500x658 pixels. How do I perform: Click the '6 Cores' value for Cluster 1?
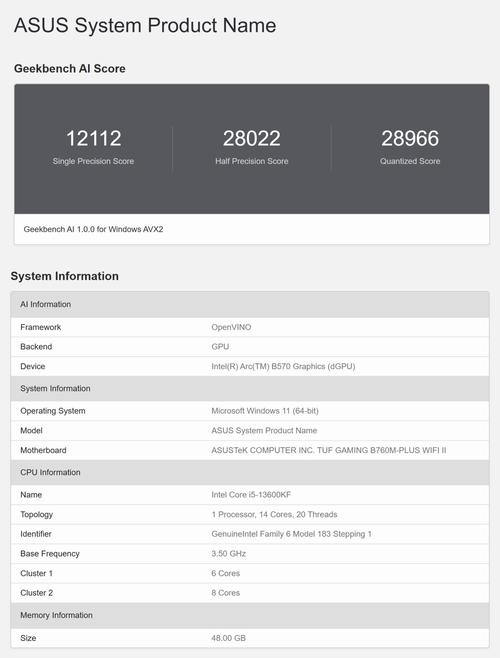[225, 574]
